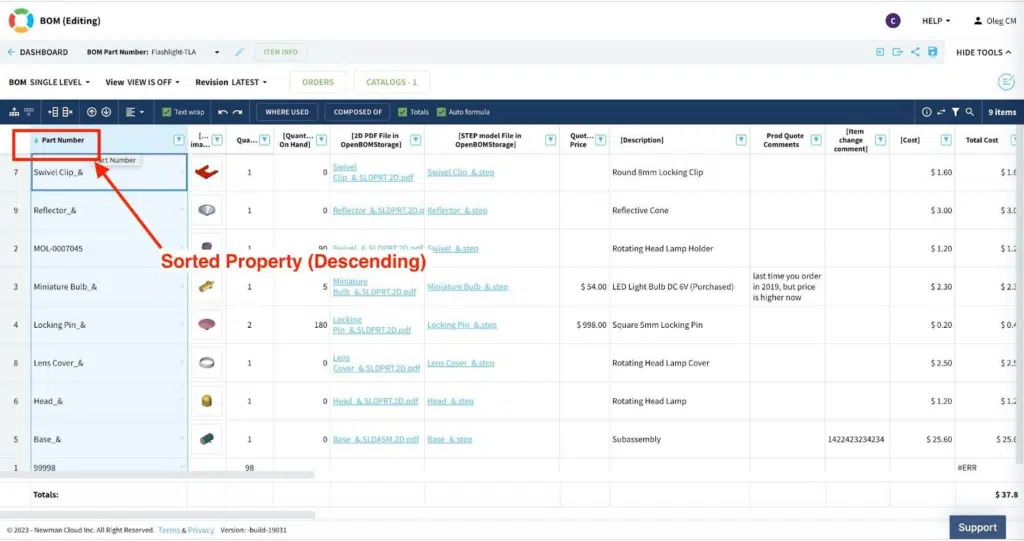Screen dimensions: 1024x541
Task: Click the undo arrow in the toolbar
Action: (x=223, y=112)
